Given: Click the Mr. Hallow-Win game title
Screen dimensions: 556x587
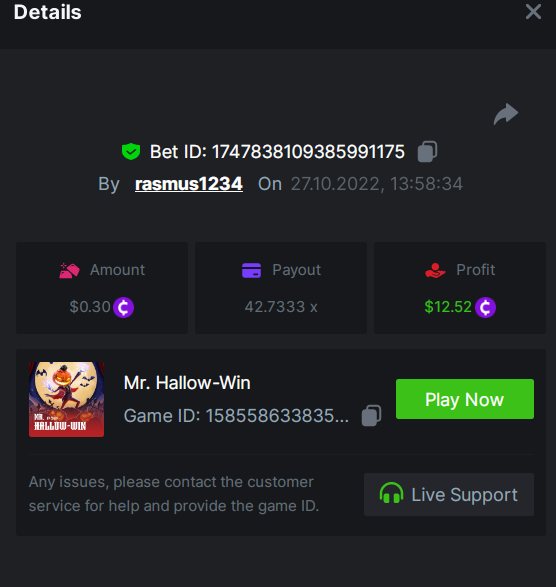Looking at the screenshot, I should [187, 383].
